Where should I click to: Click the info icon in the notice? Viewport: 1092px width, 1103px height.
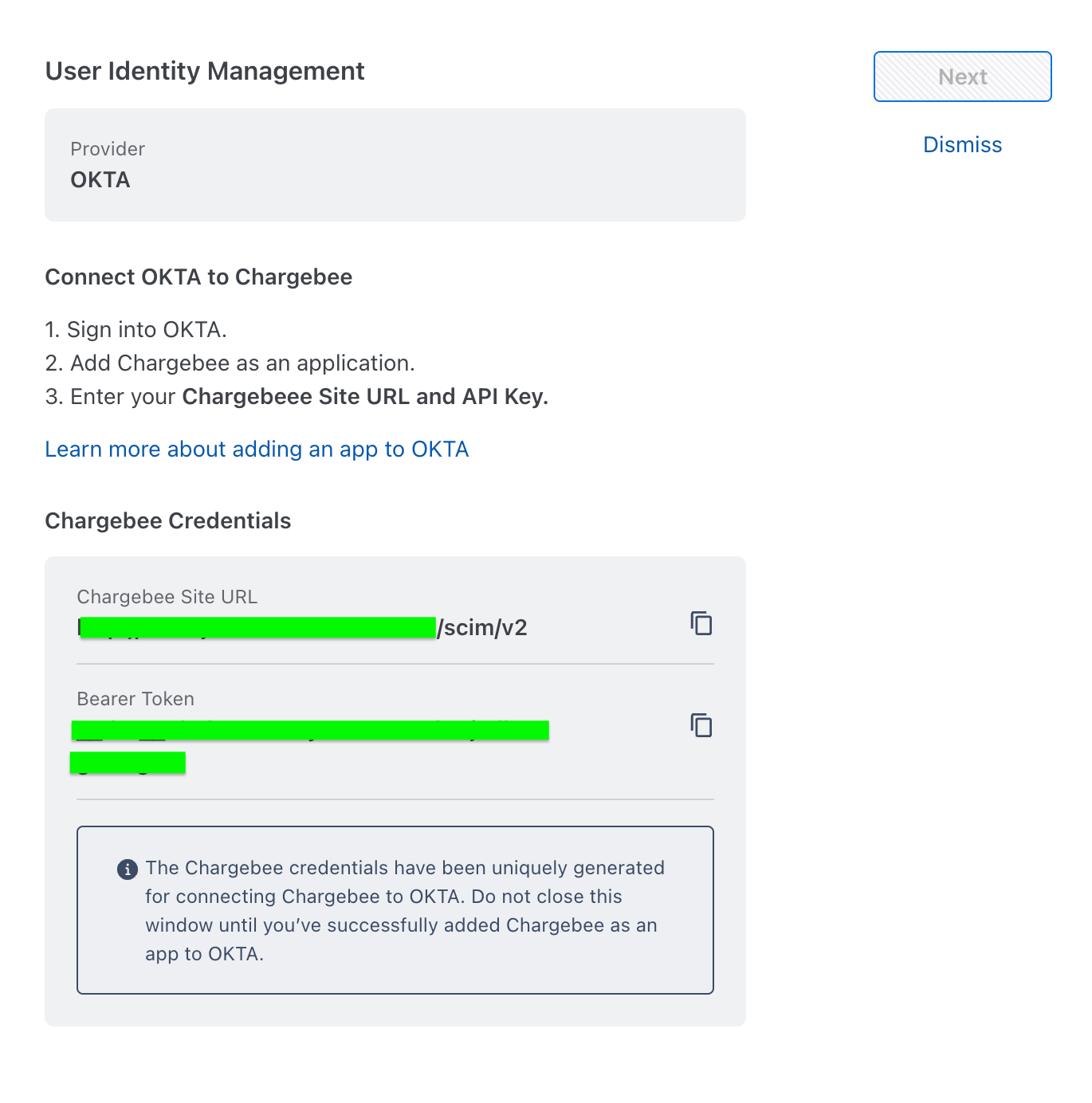click(x=127, y=869)
